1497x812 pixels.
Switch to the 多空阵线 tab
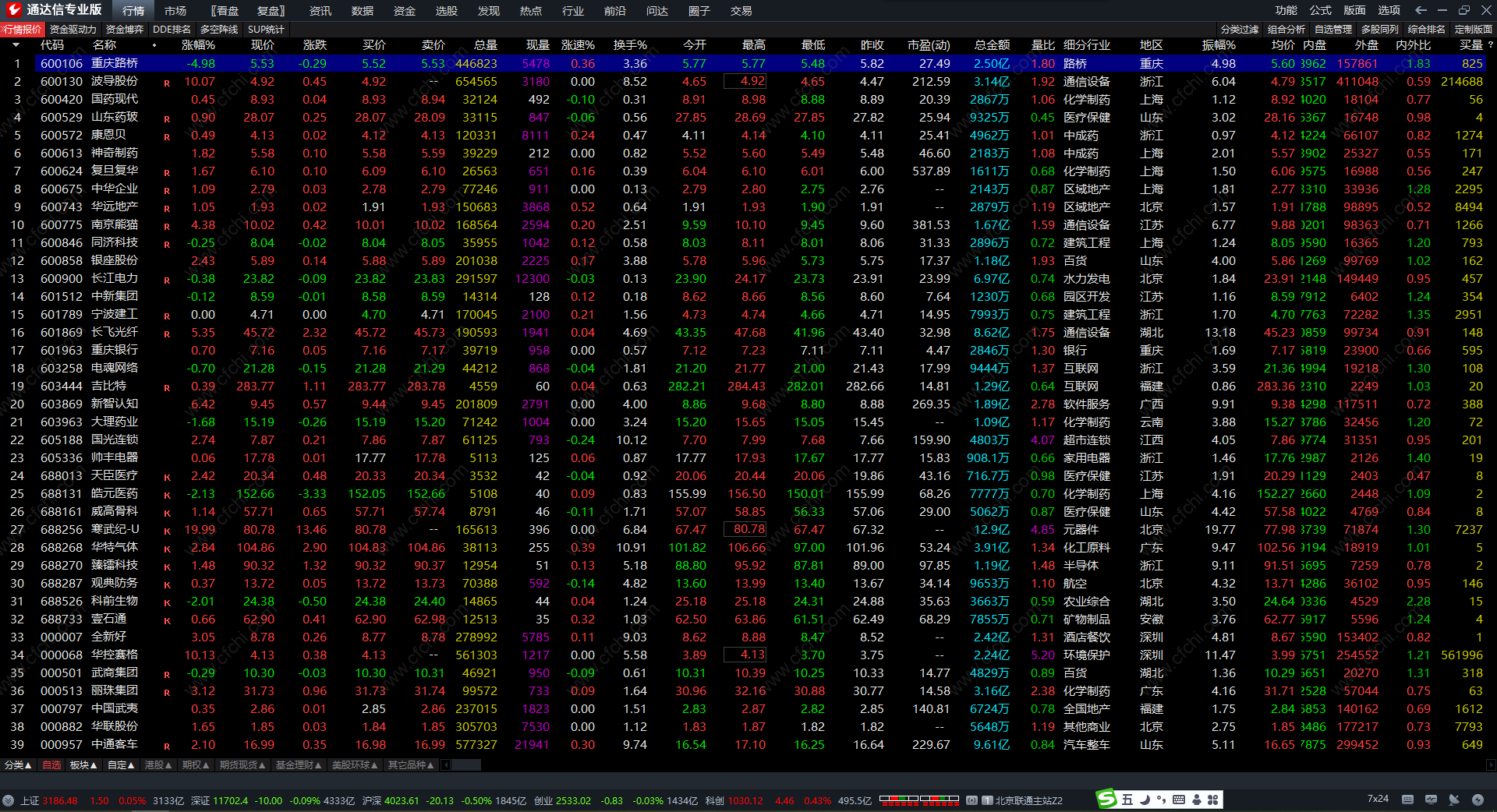pos(219,30)
